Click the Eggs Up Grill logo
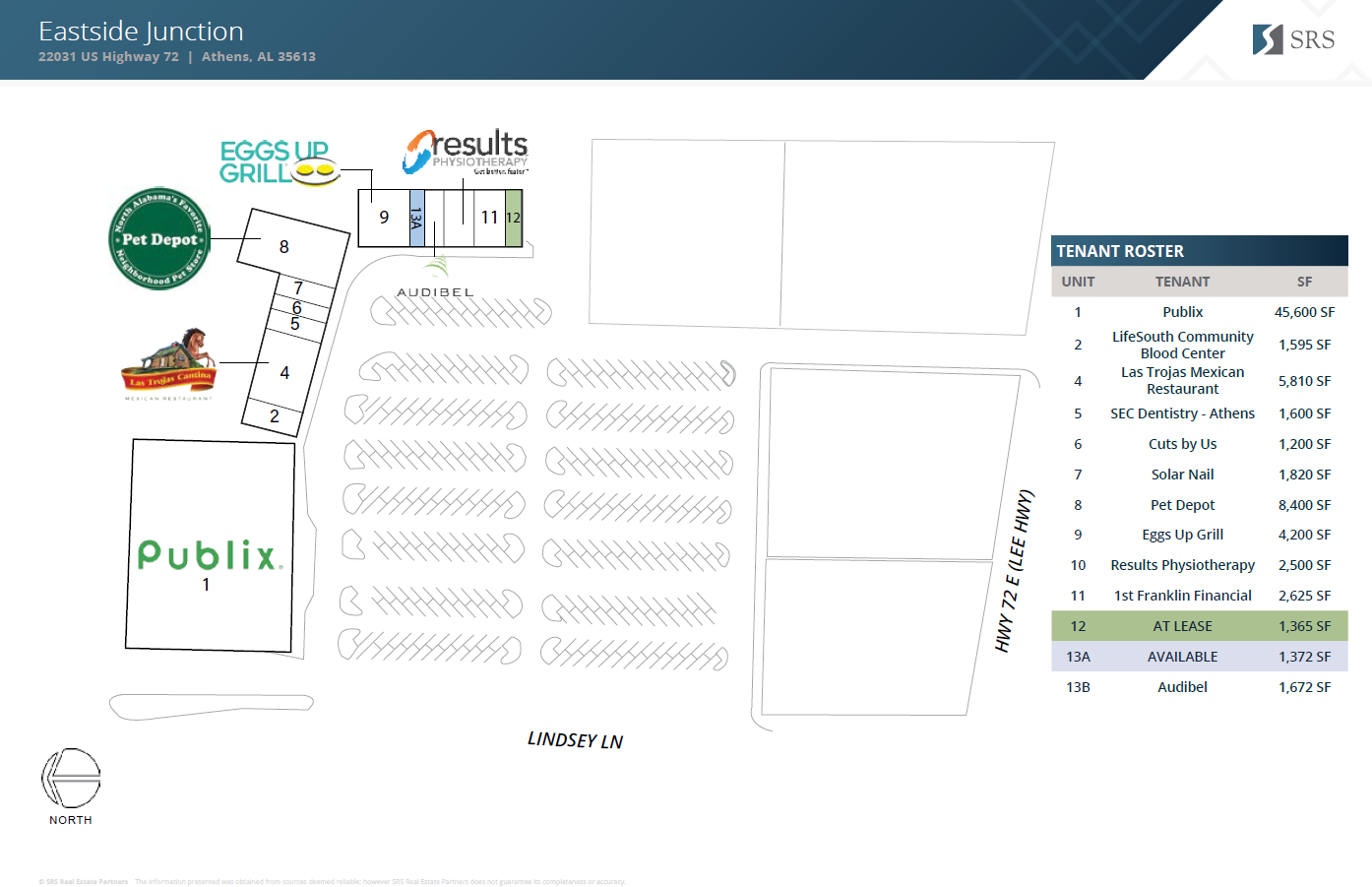The width and height of the screenshot is (1372, 887). (x=280, y=162)
